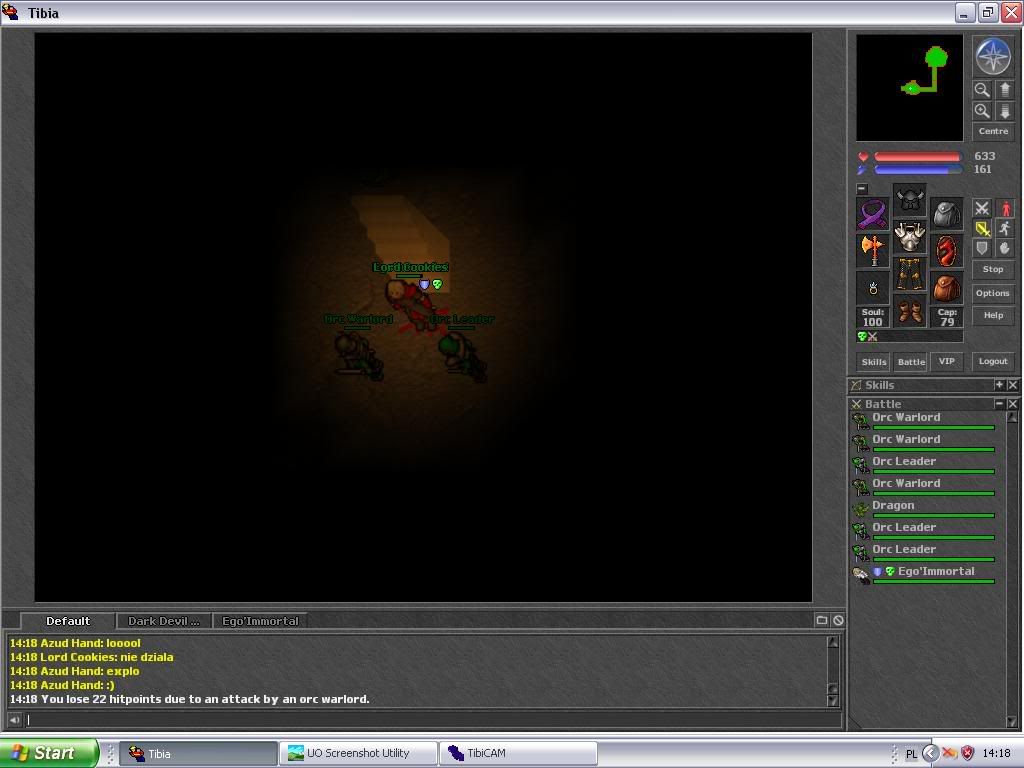Collapse the inventory panel with minus button

[x=862, y=189]
